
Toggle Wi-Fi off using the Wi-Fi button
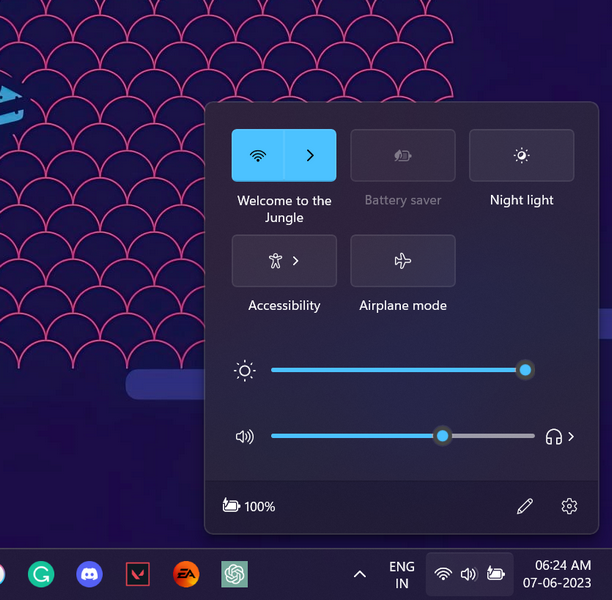[x=258, y=155]
